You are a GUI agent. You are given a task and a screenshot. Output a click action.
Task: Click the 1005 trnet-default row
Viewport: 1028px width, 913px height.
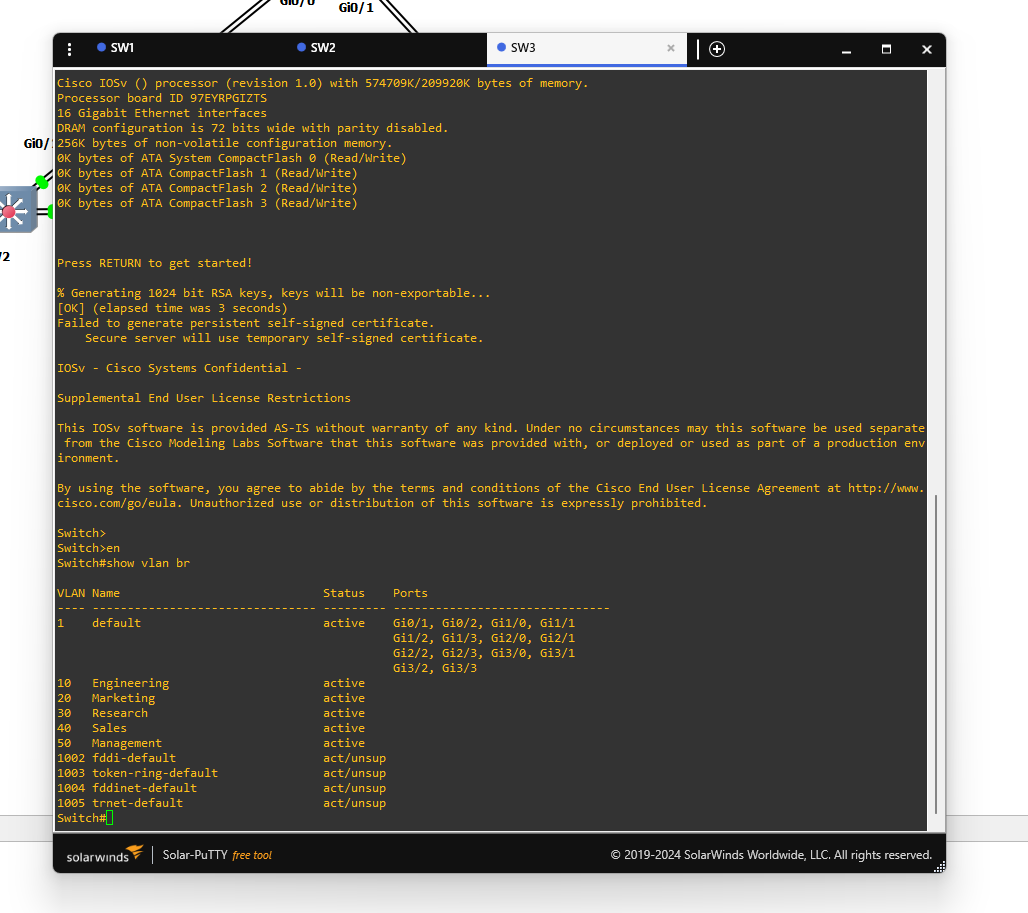point(222,804)
